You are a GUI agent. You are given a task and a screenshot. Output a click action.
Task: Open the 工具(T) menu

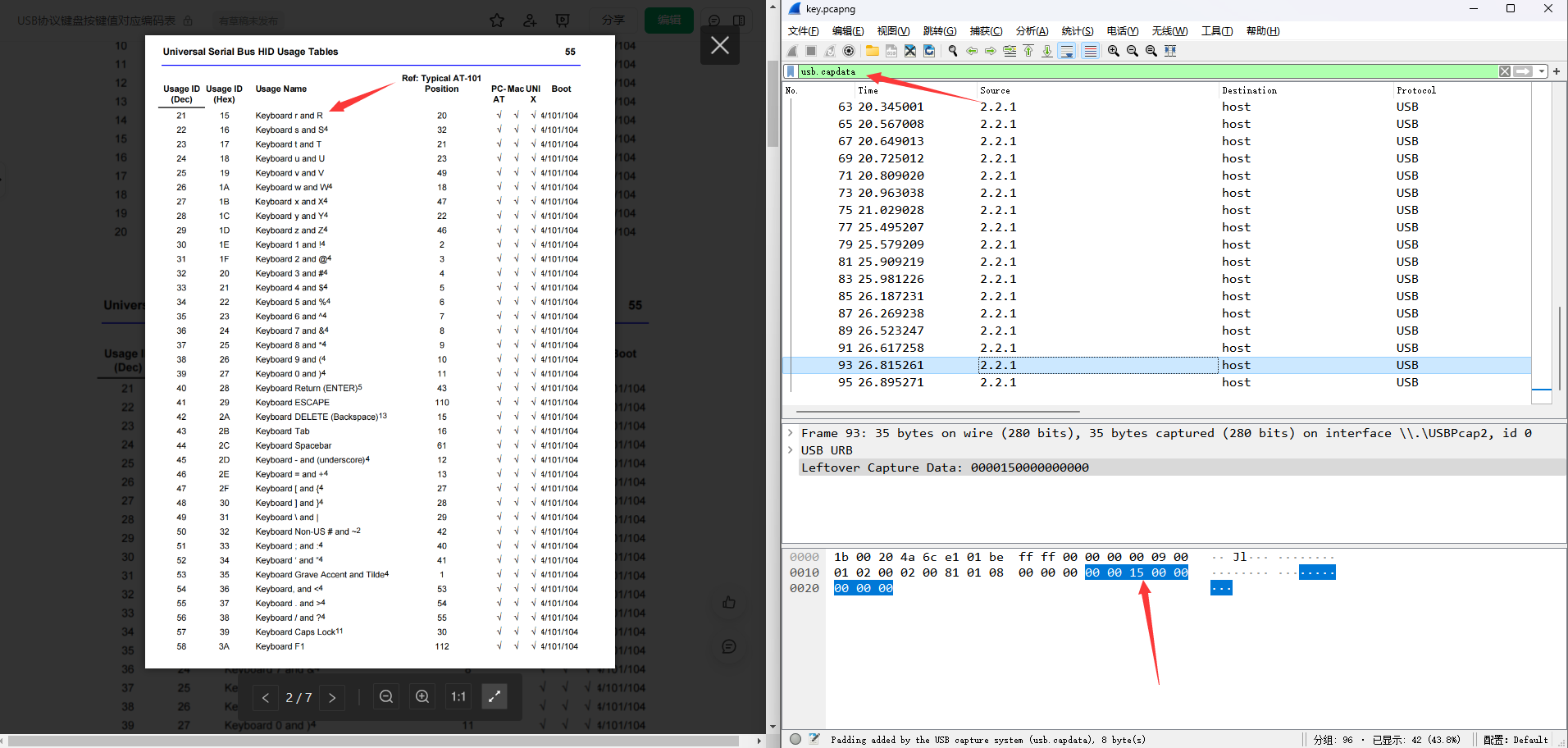[1217, 31]
